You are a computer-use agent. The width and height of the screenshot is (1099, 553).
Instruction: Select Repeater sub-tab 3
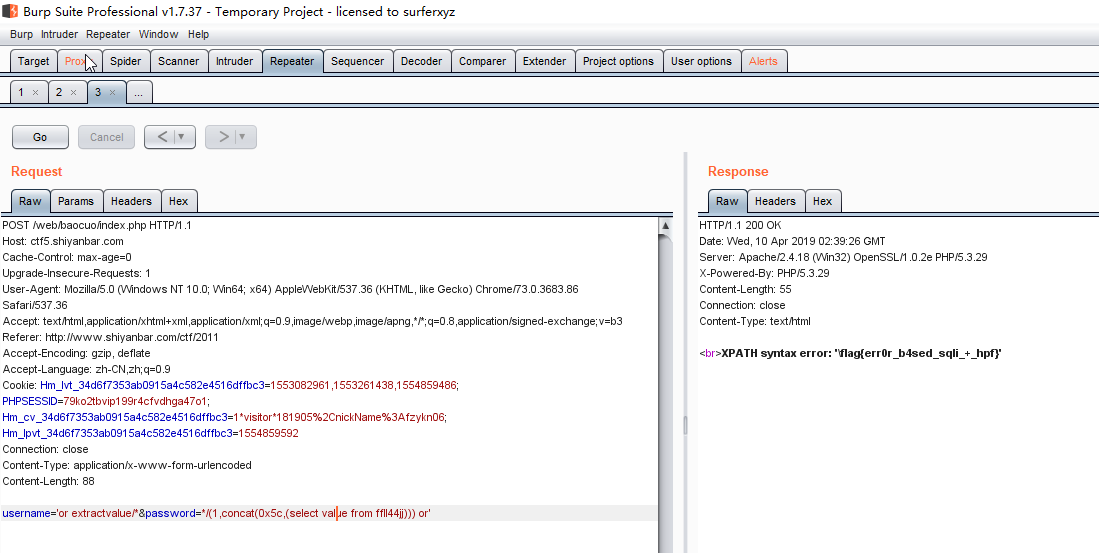coord(98,93)
